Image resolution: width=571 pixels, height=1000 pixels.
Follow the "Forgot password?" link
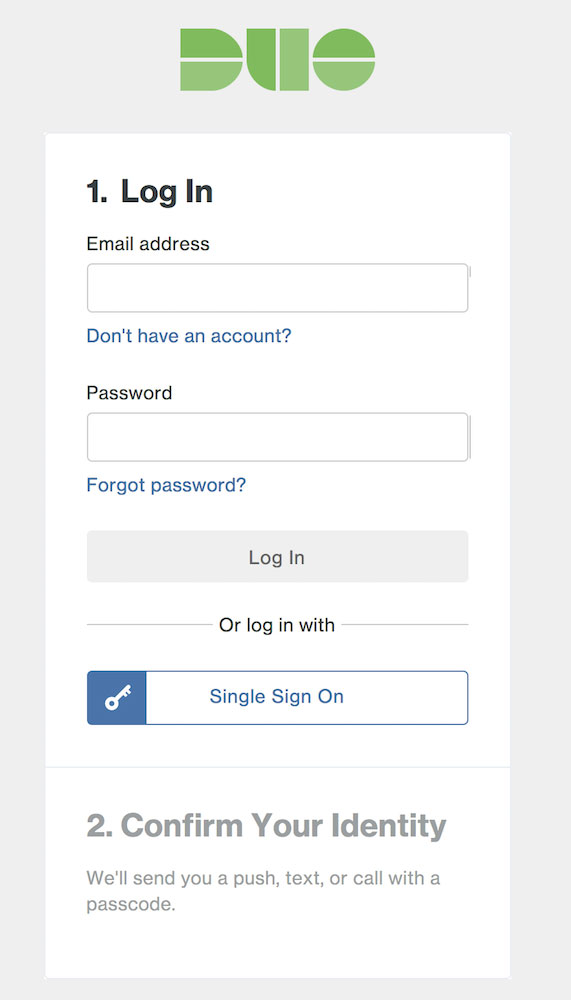click(166, 485)
